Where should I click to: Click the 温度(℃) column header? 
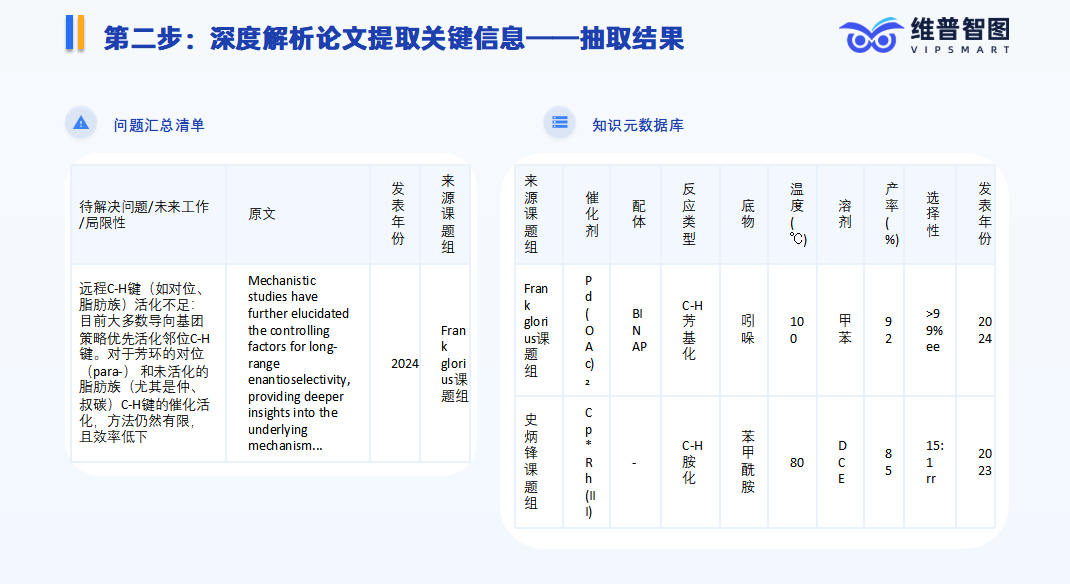[x=793, y=214]
